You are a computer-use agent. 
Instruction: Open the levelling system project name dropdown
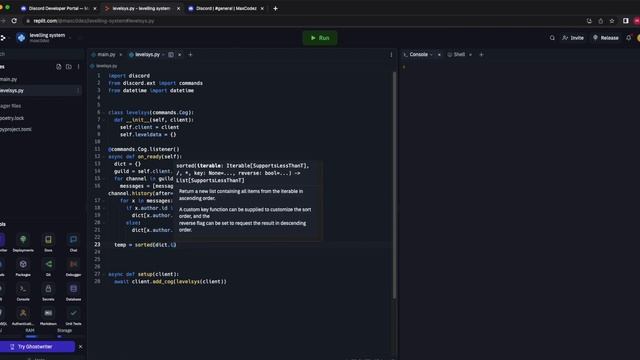pyautogui.click(x=70, y=38)
